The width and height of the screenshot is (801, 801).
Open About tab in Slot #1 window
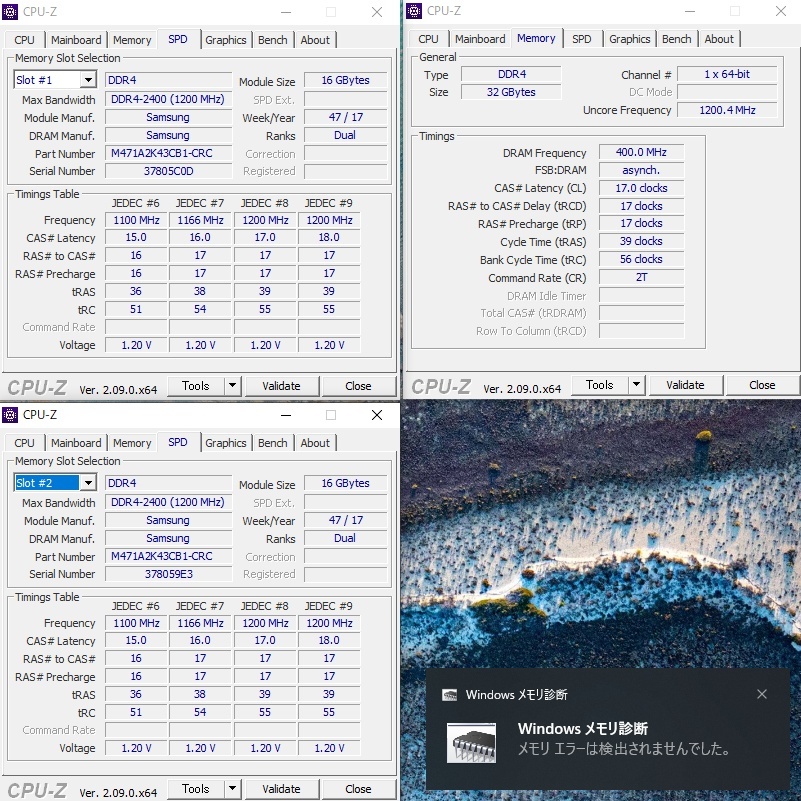(315, 40)
